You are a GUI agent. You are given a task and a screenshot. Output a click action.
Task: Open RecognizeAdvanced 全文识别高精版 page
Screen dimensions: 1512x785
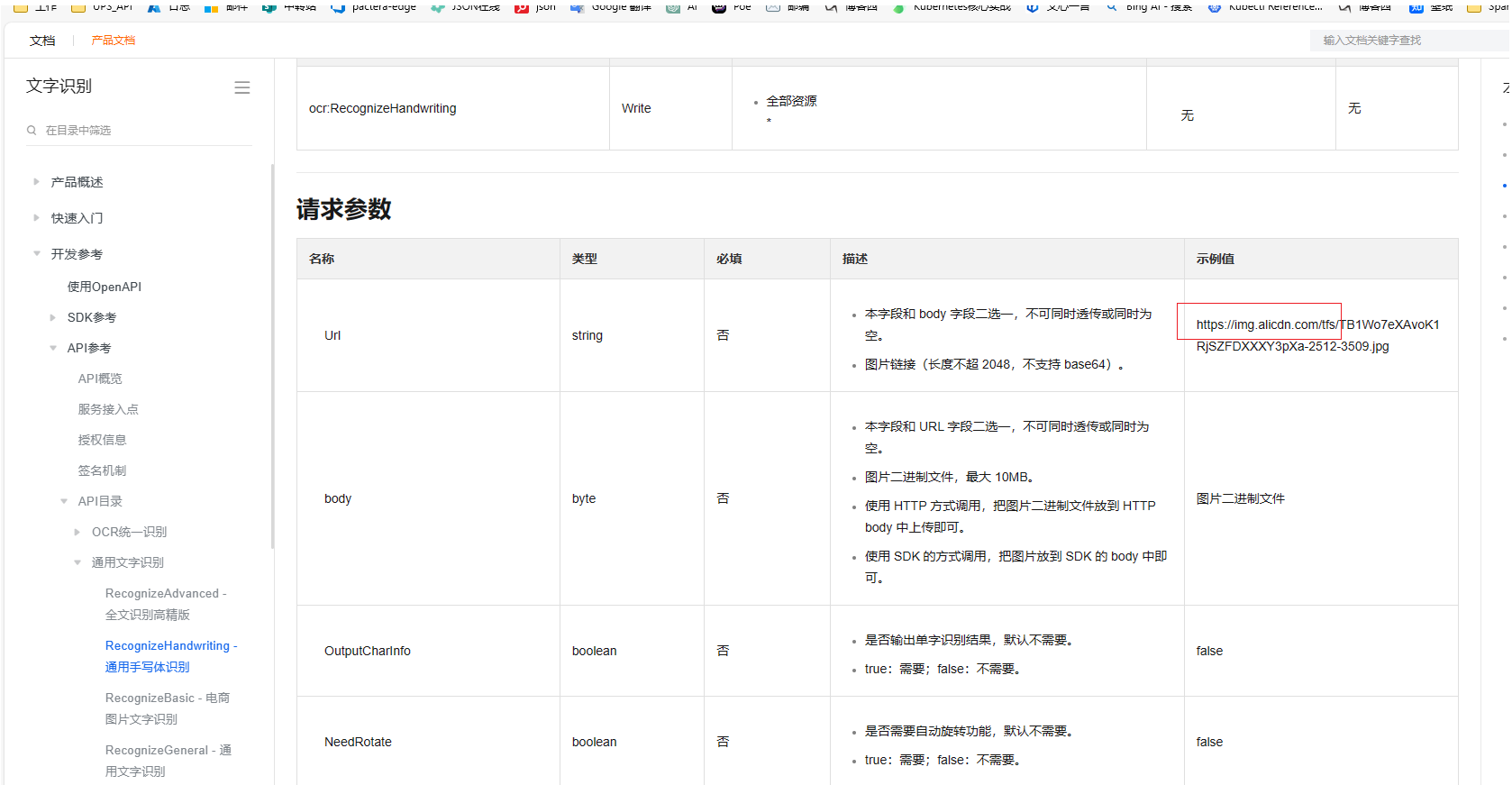click(166, 604)
